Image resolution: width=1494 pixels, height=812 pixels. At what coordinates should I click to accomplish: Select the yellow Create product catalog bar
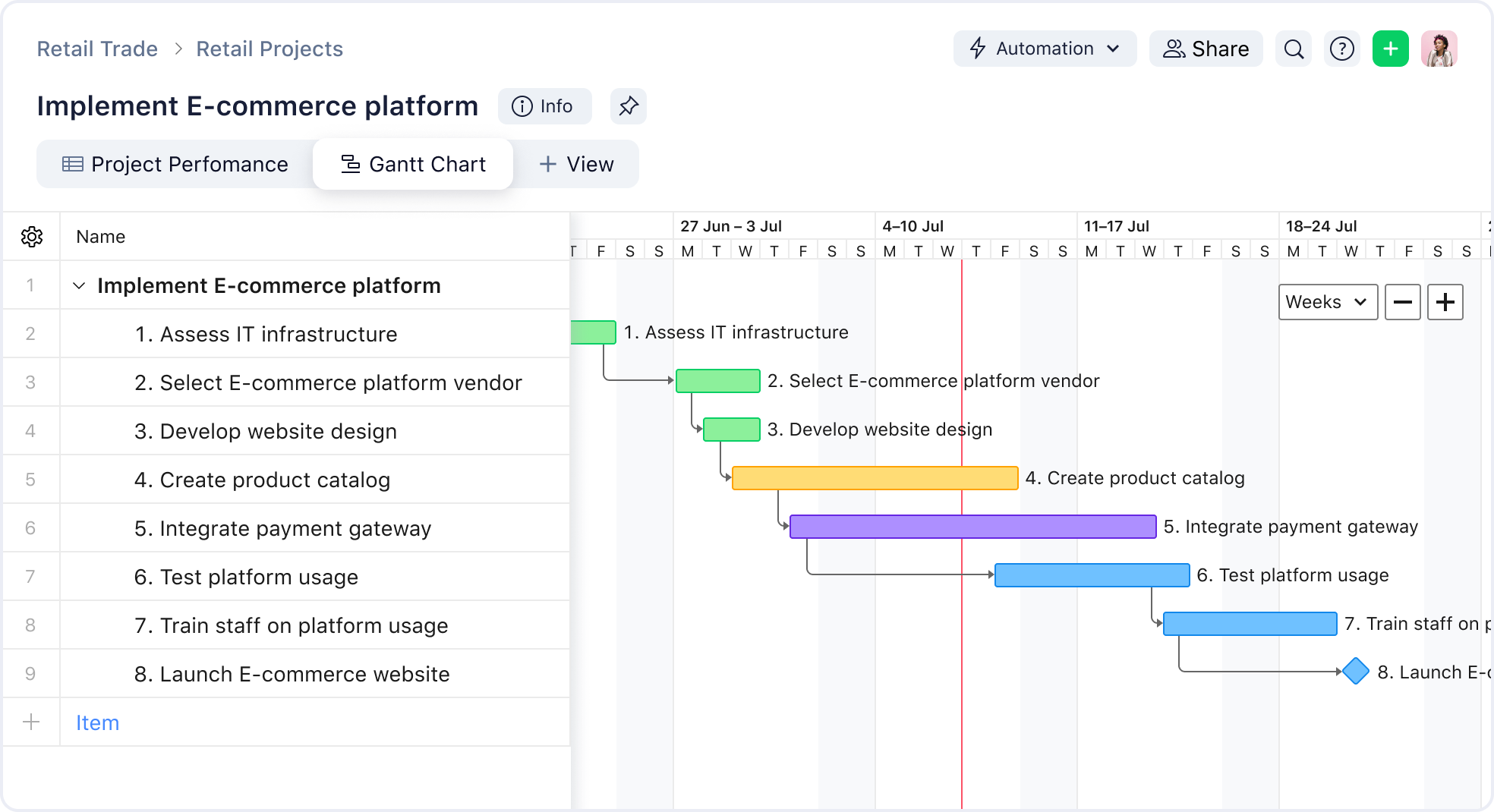[x=875, y=478]
